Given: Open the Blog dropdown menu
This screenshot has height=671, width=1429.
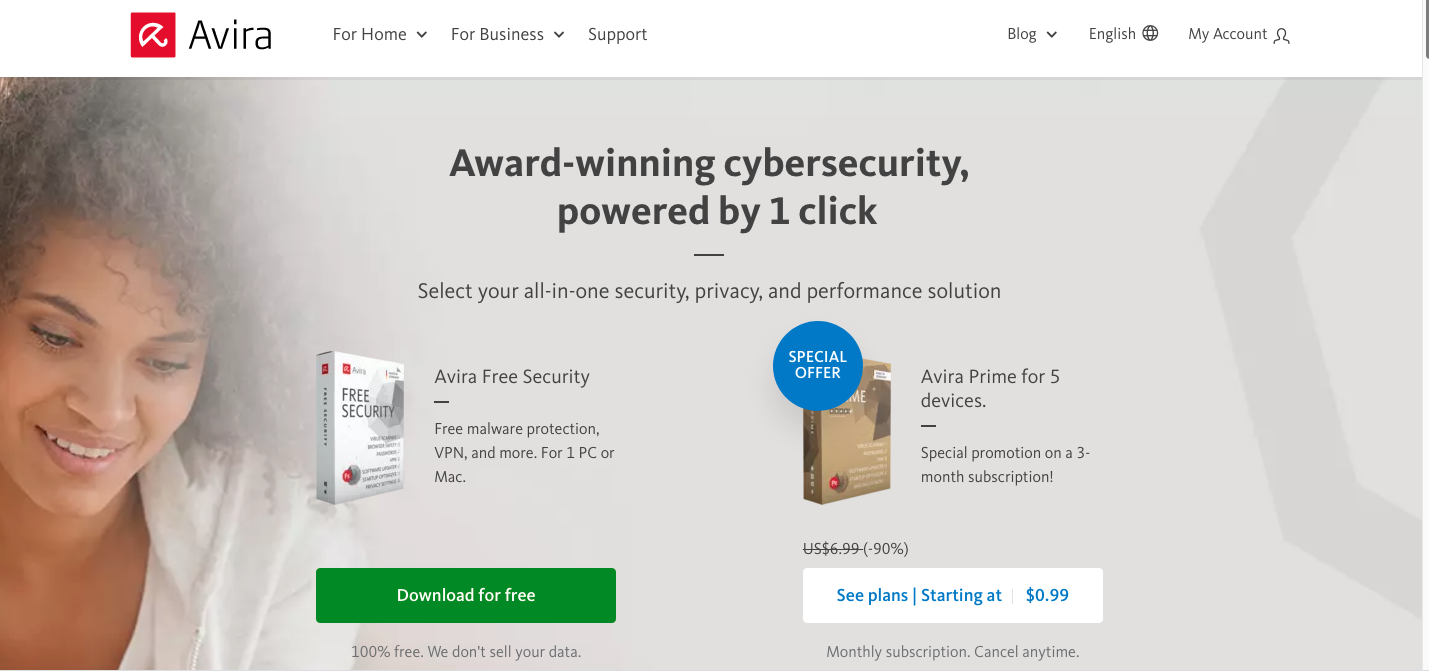Looking at the screenshot, I should 1032,34.
